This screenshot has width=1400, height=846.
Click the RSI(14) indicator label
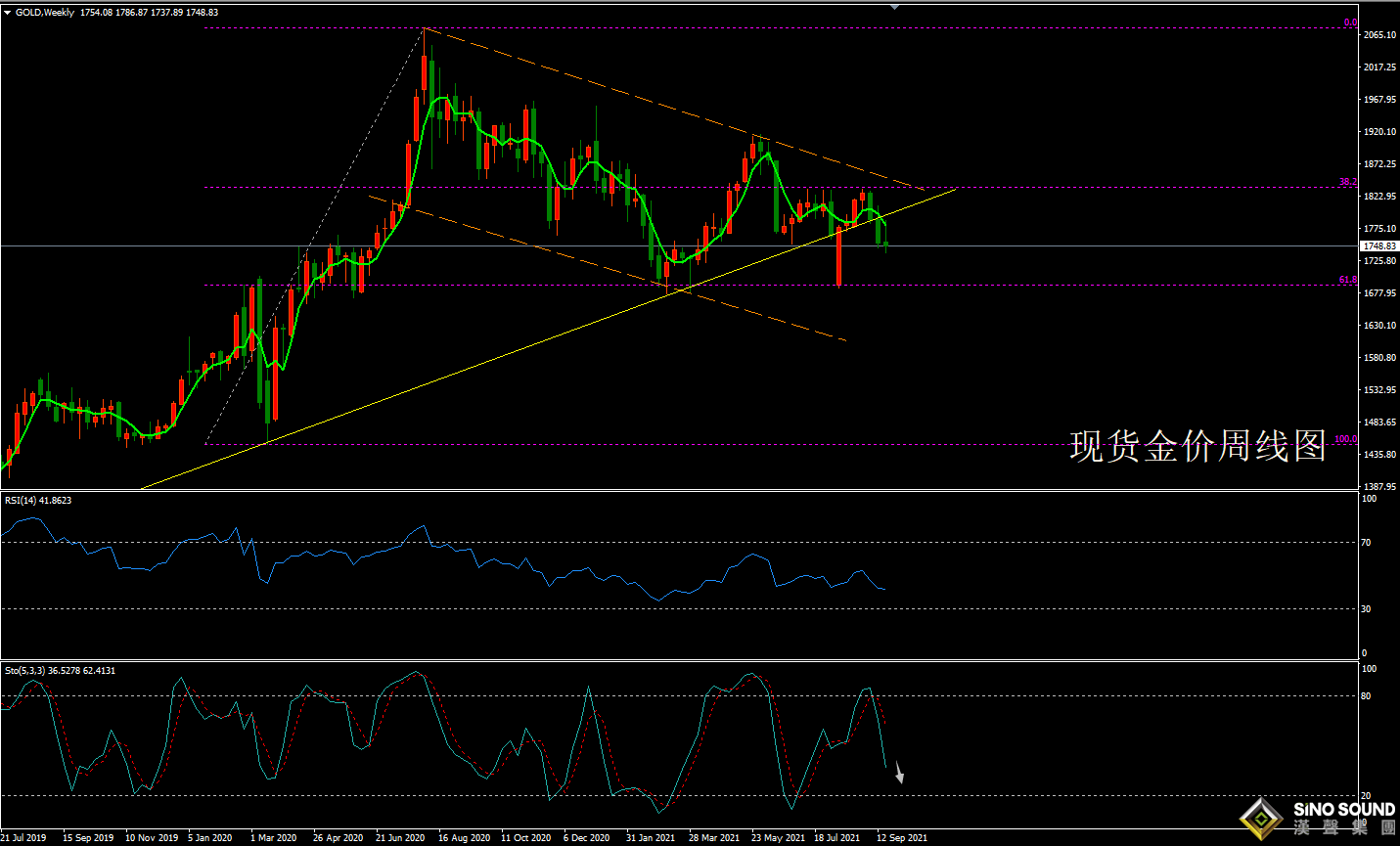[38, 501]
